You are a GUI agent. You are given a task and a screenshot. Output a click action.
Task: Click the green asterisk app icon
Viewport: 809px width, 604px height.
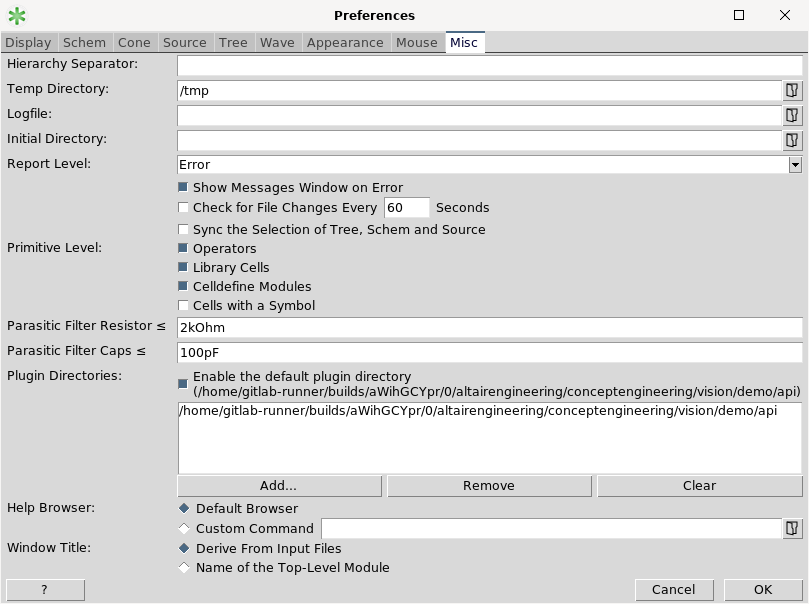pos(17,15)
